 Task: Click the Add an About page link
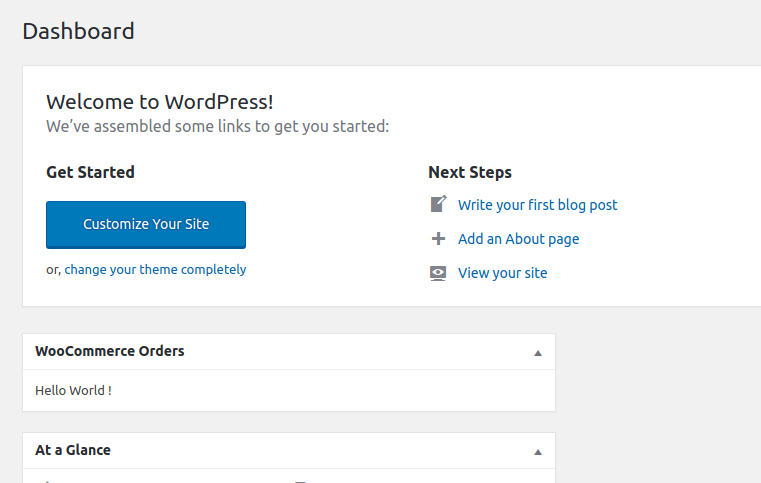coord(518,239)
